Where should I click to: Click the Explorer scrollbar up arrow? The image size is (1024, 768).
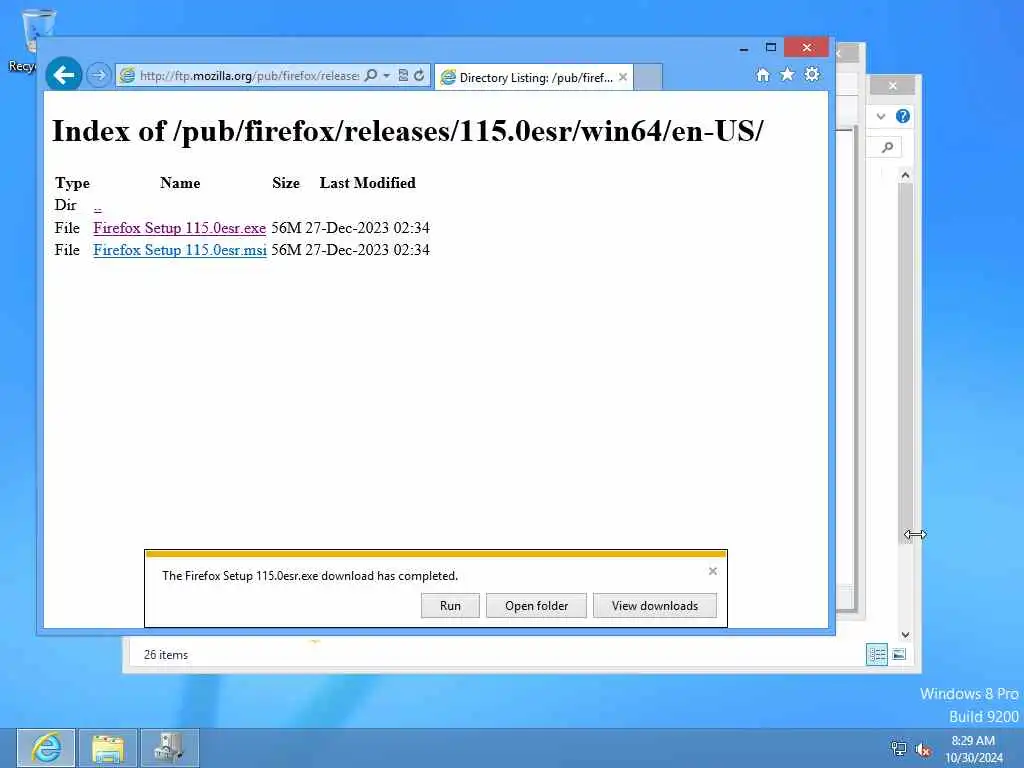(904, 174)
